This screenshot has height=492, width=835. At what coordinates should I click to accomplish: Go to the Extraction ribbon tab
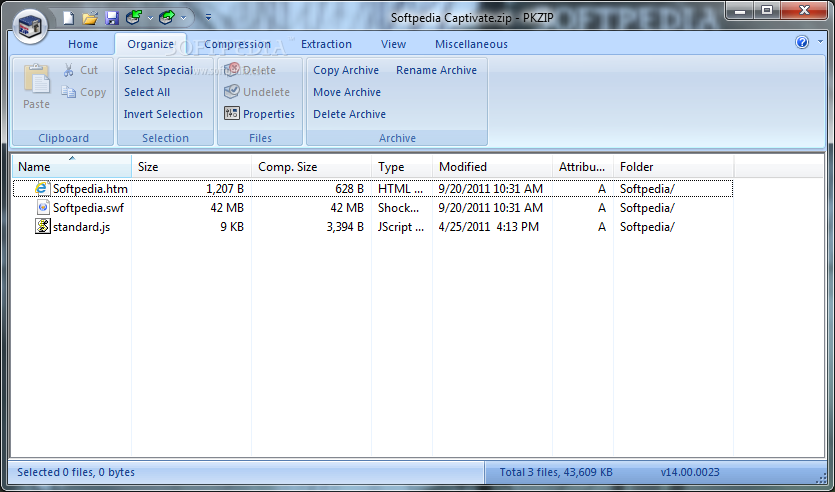point(326,44)
